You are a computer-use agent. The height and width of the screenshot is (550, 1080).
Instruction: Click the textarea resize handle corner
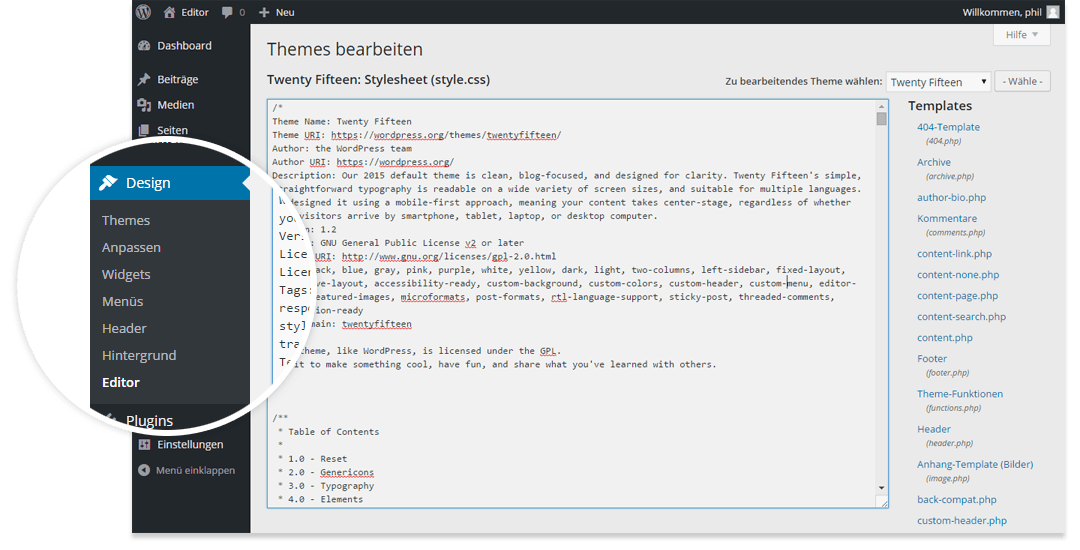pos(882,503)
